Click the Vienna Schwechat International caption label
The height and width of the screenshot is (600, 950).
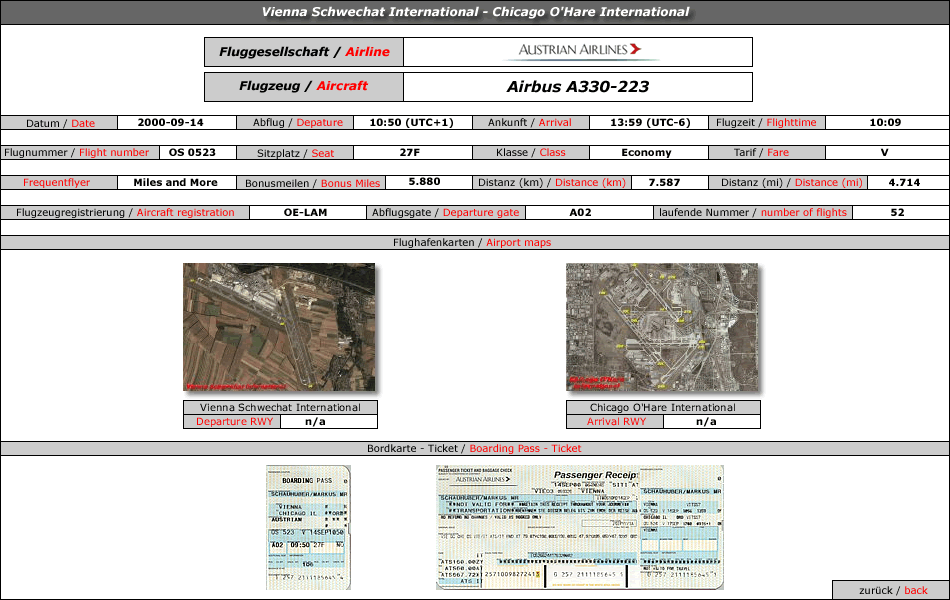click(280, 408)
